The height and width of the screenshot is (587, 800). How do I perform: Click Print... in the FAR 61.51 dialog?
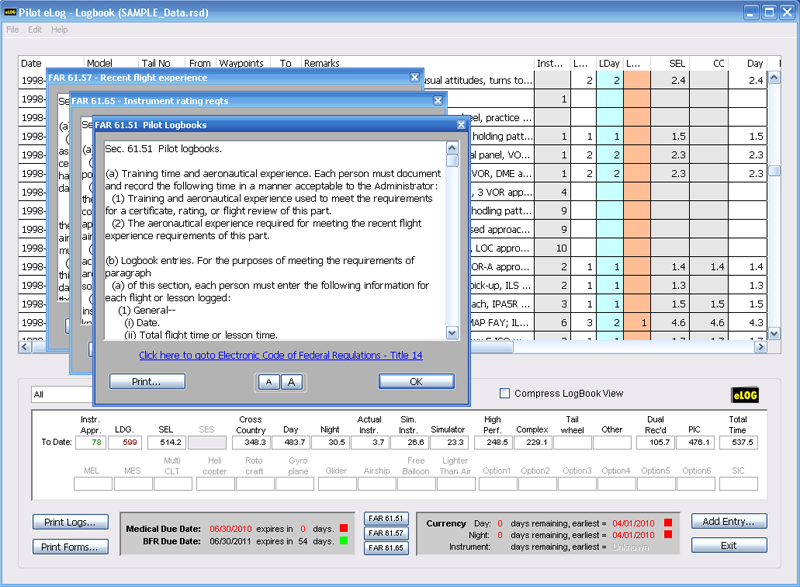pos(147,381)
